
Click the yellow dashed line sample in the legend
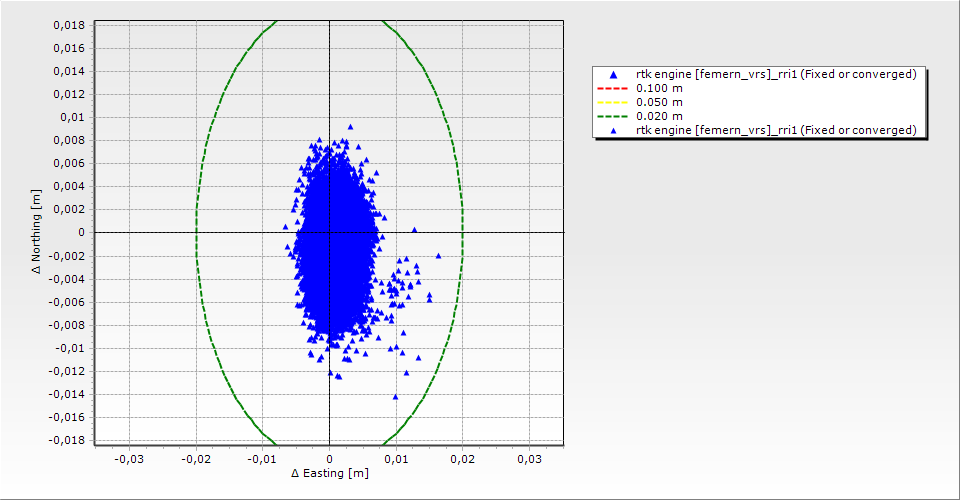[x=612, y=103]
